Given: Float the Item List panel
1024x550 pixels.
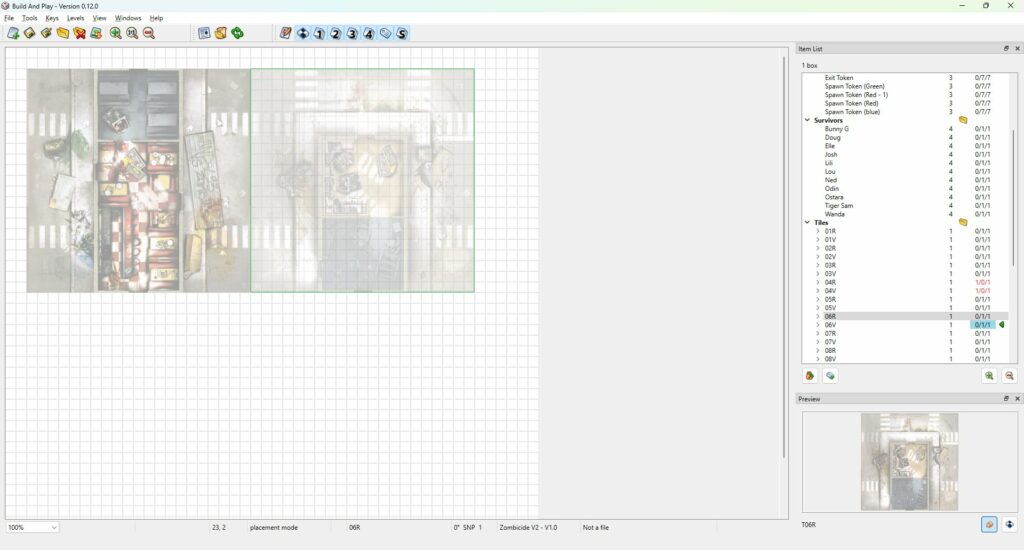Looking at the screenshot, I should click(1006, 48).
